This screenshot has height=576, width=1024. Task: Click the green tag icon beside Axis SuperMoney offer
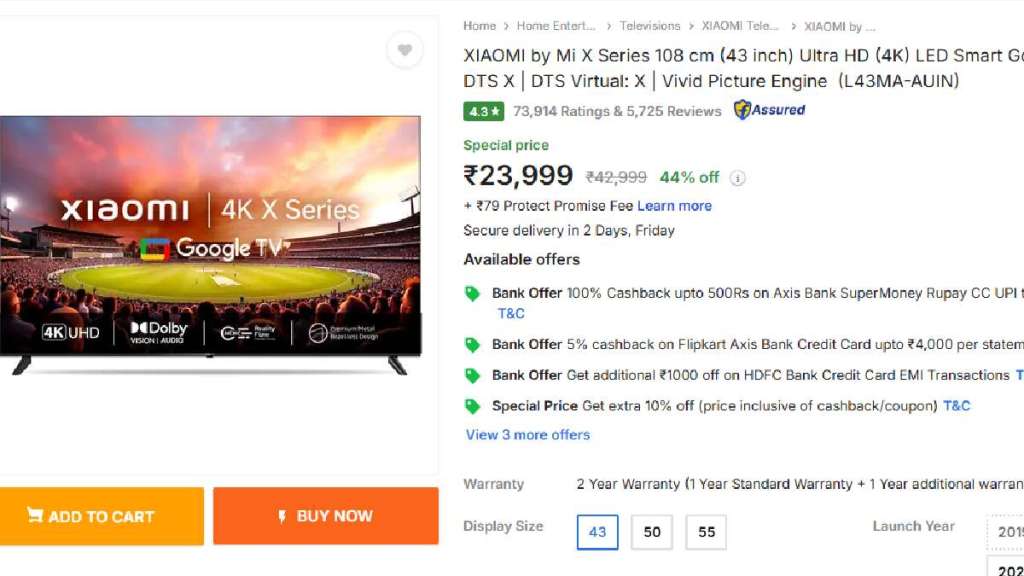(472, 294)
